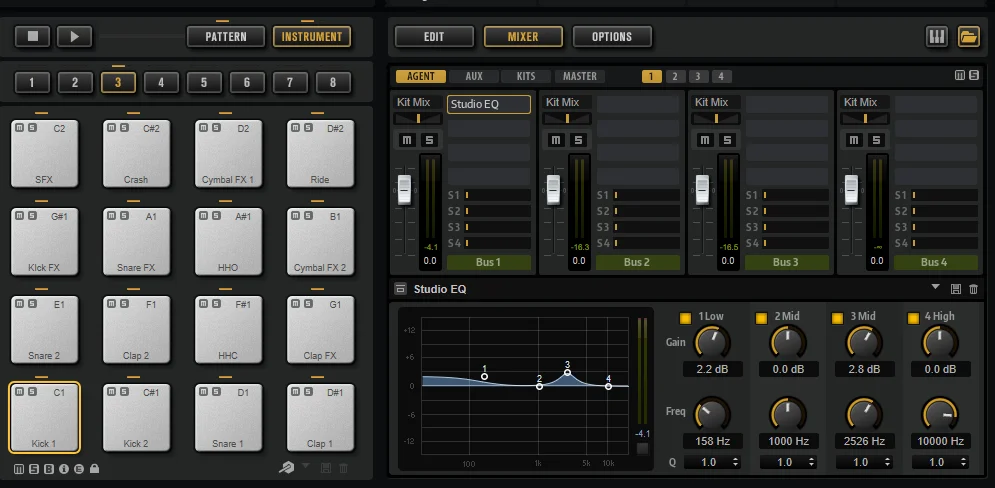Click the B icon below the pads
The image size is (995, 488).
49,469
